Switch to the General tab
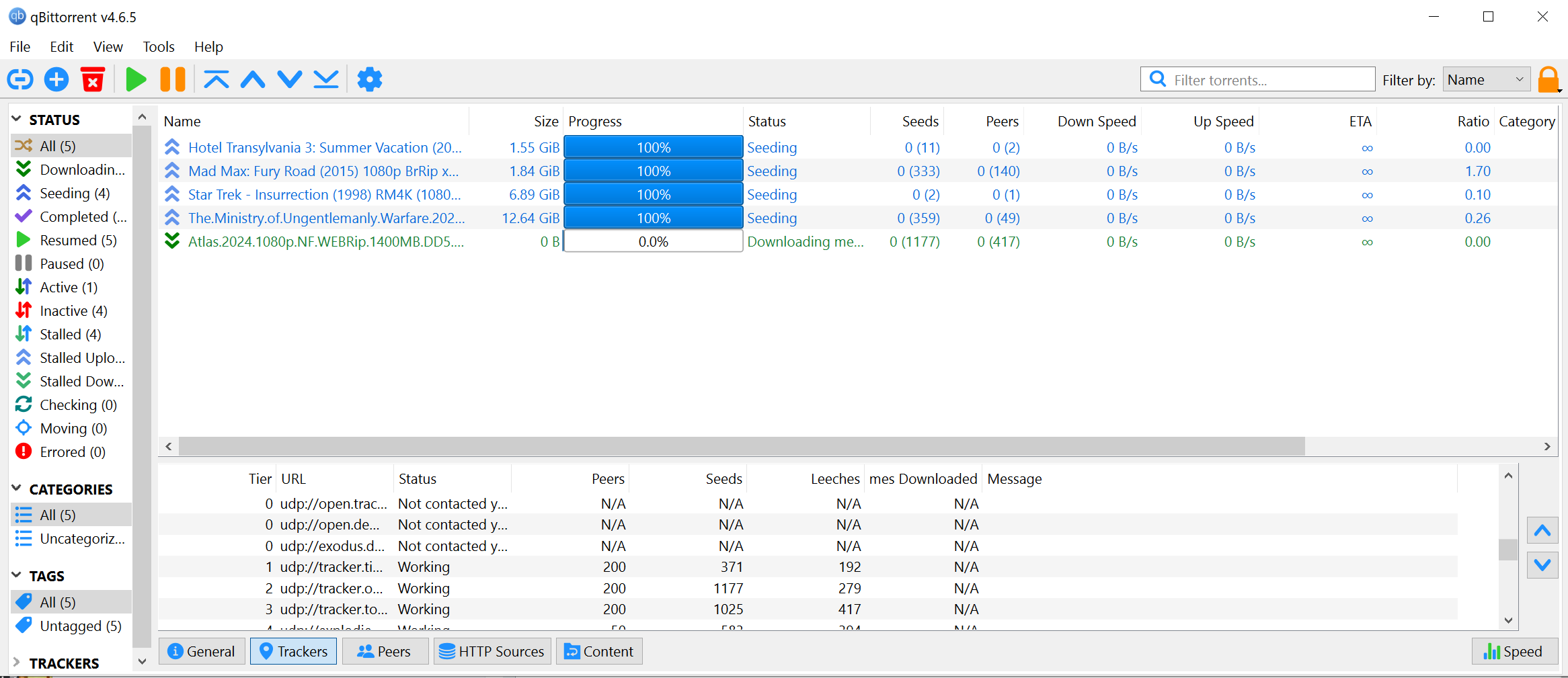Screen dimensions: 1568x678 [x=201, y=651]
